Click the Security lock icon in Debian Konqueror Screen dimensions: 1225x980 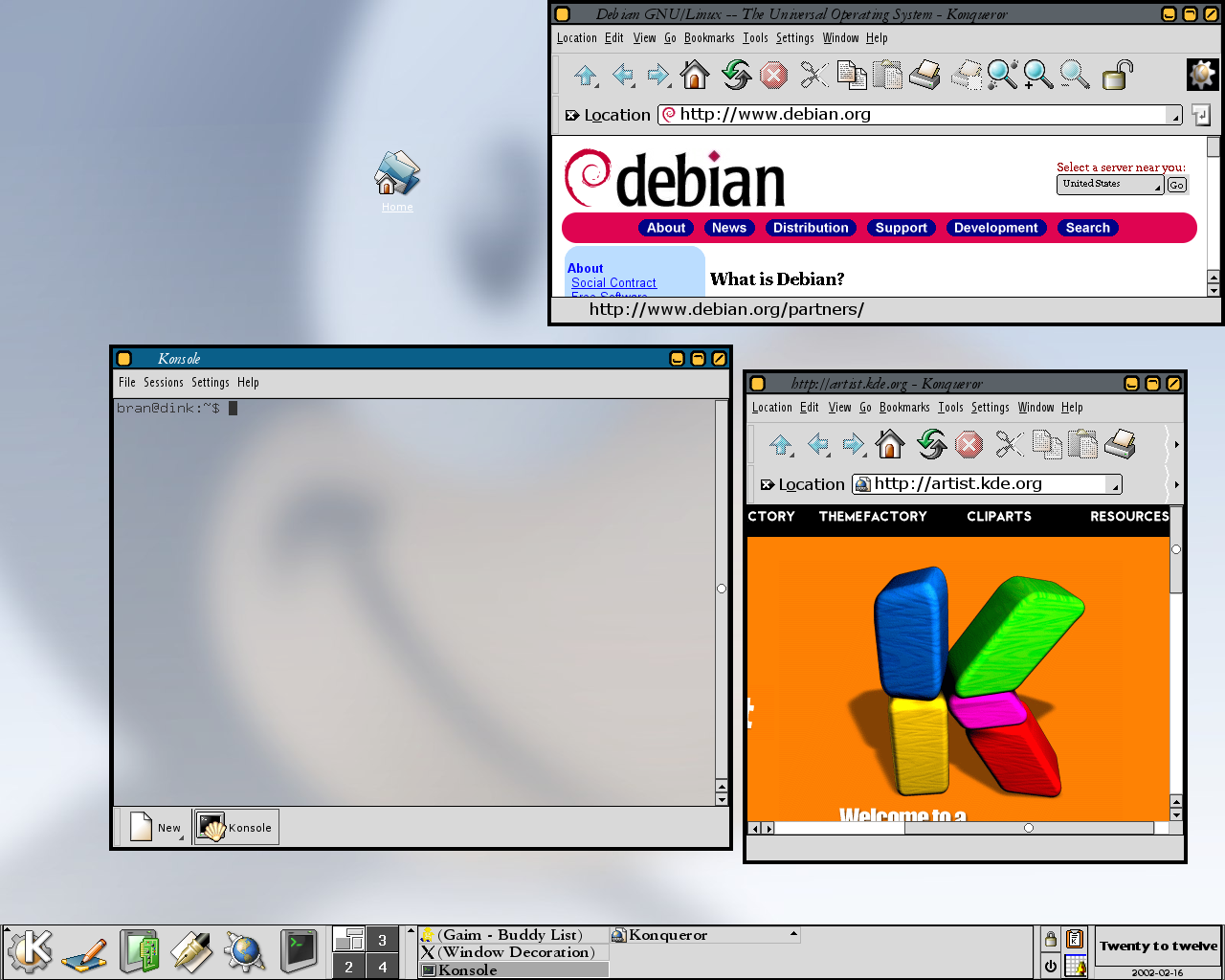pos(1117,75)
